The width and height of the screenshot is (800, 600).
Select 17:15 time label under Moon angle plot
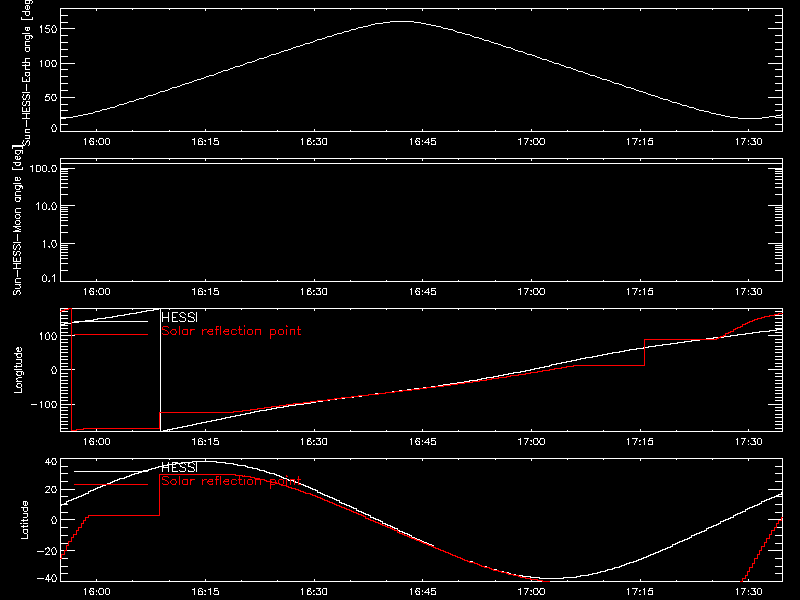tap(640, 292)
